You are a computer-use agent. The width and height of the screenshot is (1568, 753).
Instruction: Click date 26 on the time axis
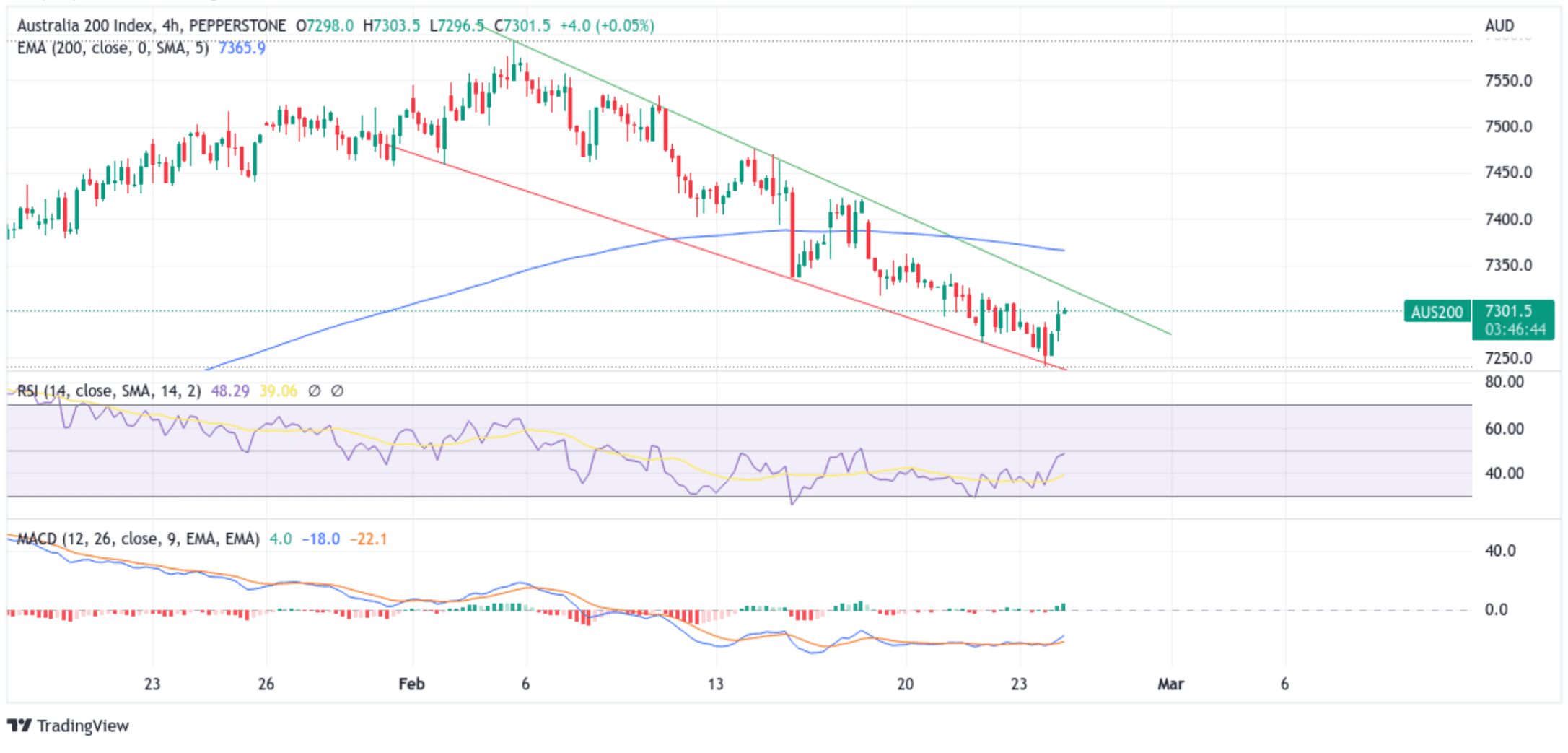pyautogui.click(x=266, y=684)
